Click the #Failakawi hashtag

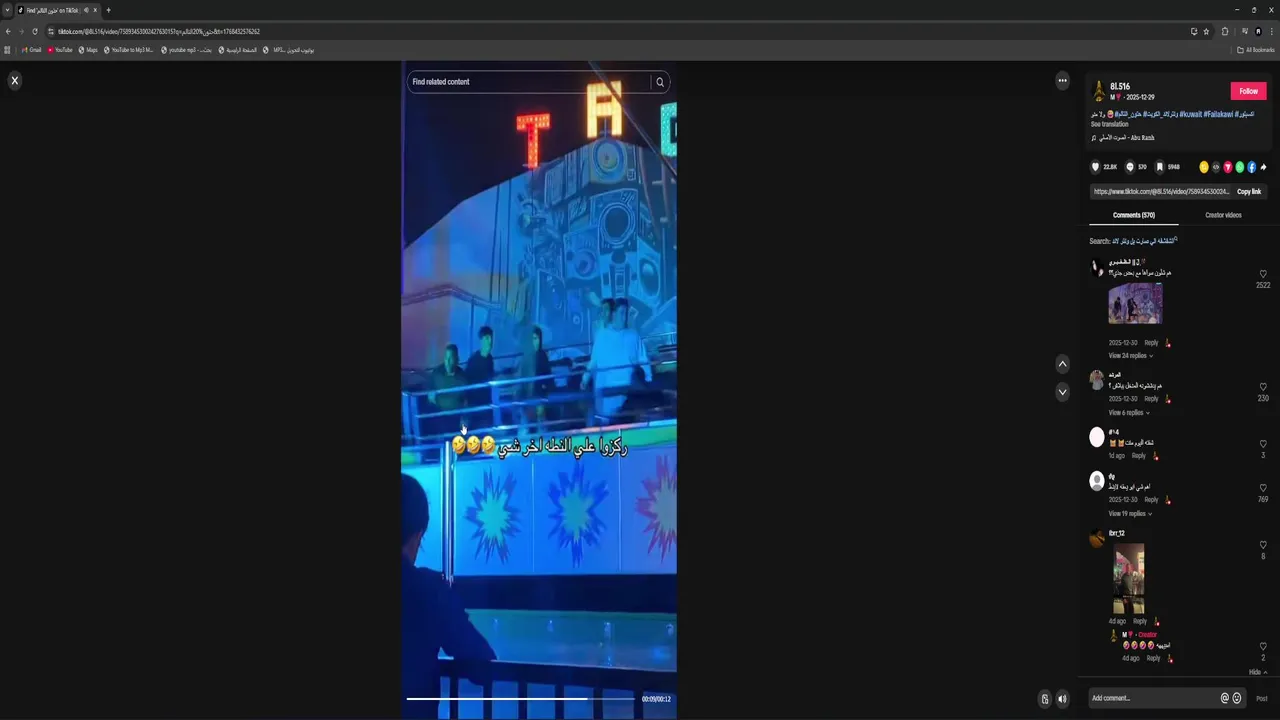click(x=1219, y=114)
